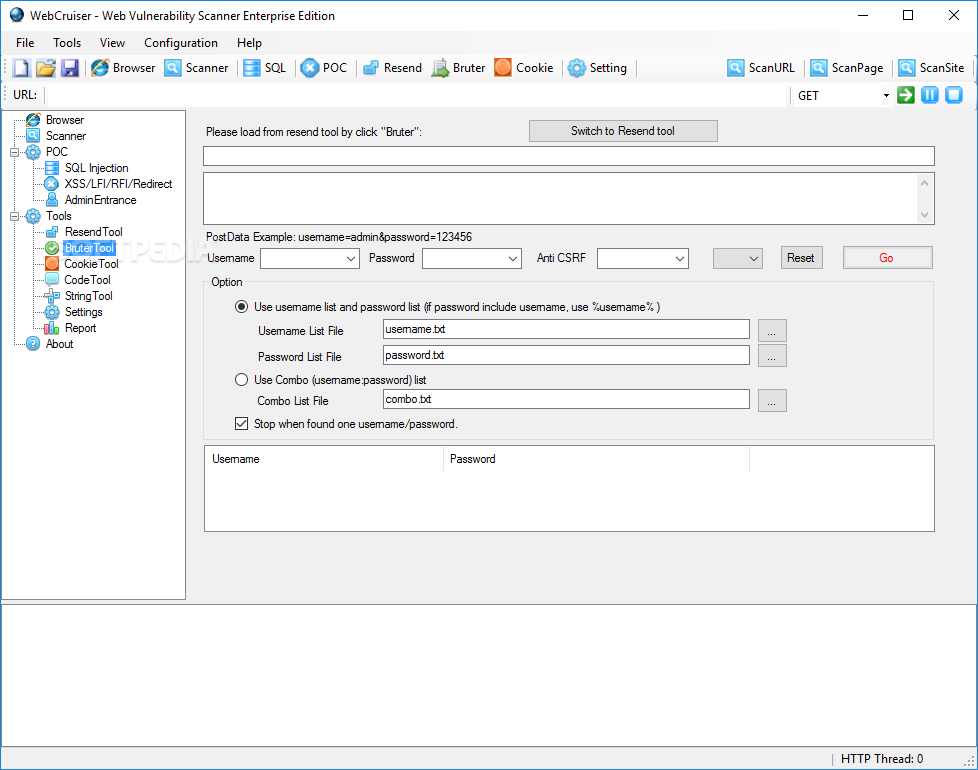Select SQL Injection in the tree
Image resolution: width=978 pixels, height=770 pixels.
point(96,168)
